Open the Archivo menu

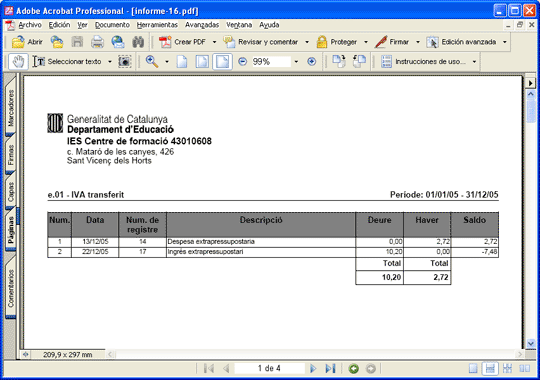click(x=30, y=25)
